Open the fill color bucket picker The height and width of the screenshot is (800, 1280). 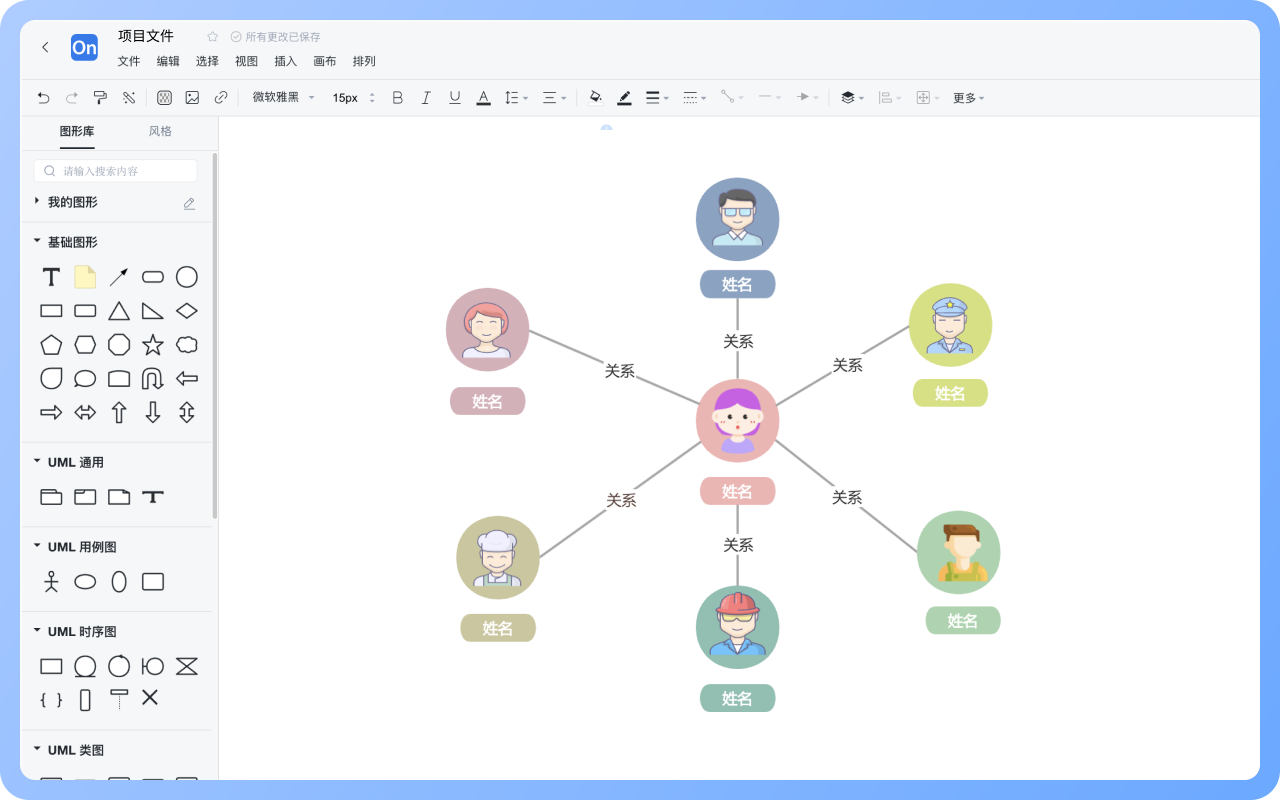[x=596, y=98]
